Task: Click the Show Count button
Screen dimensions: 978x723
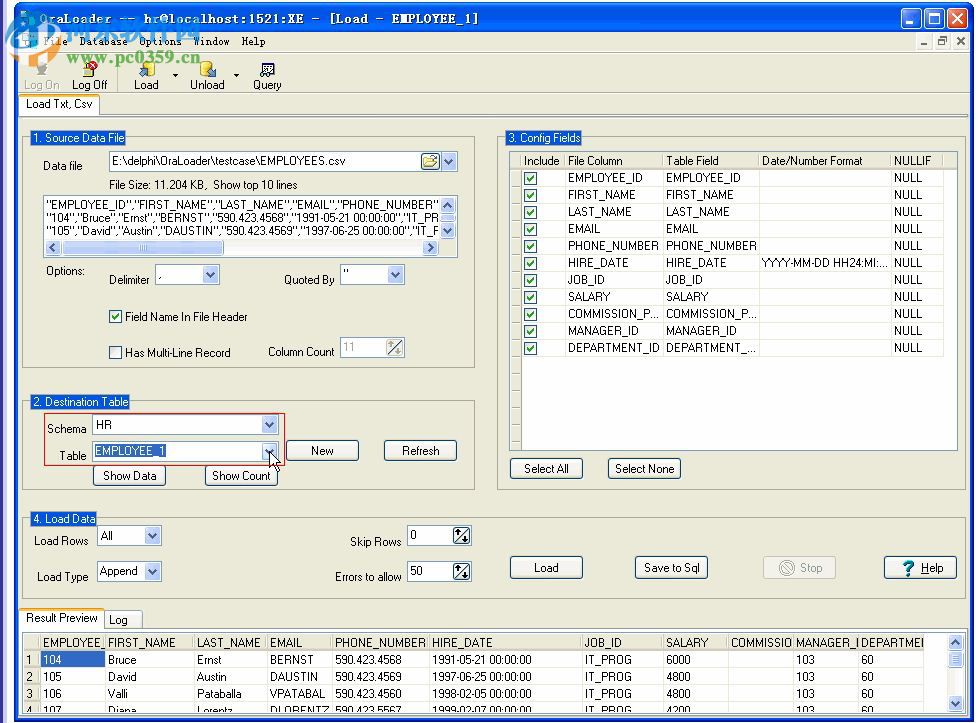Action: 241,476
